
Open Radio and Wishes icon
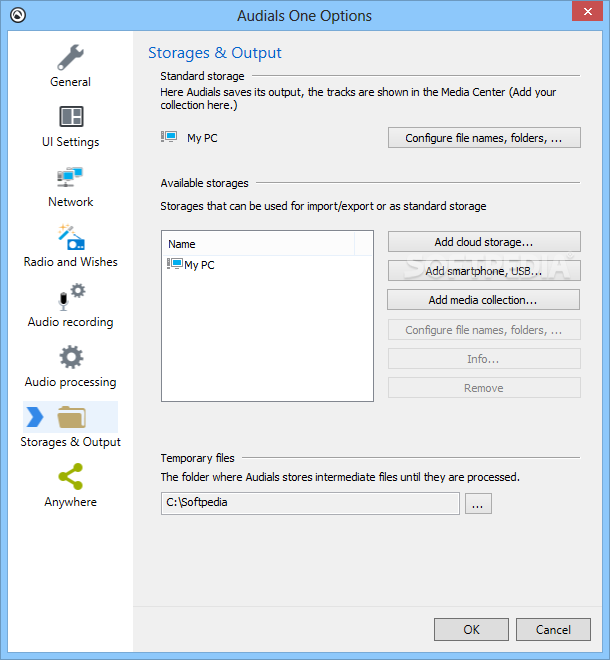[71, 237]
